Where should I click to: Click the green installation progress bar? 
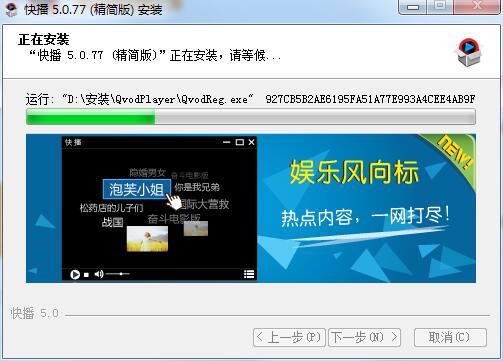coord(251,118)
